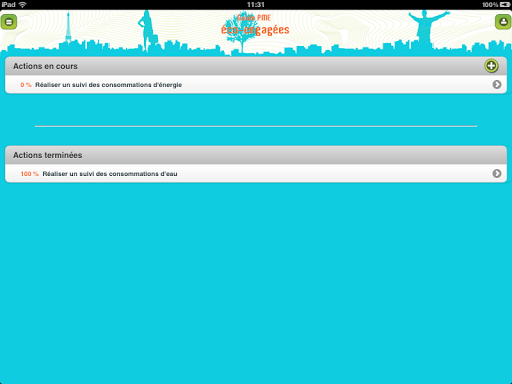Open the green menu icon at top left
Screen dimensions: 512x384
coord(9,22)
